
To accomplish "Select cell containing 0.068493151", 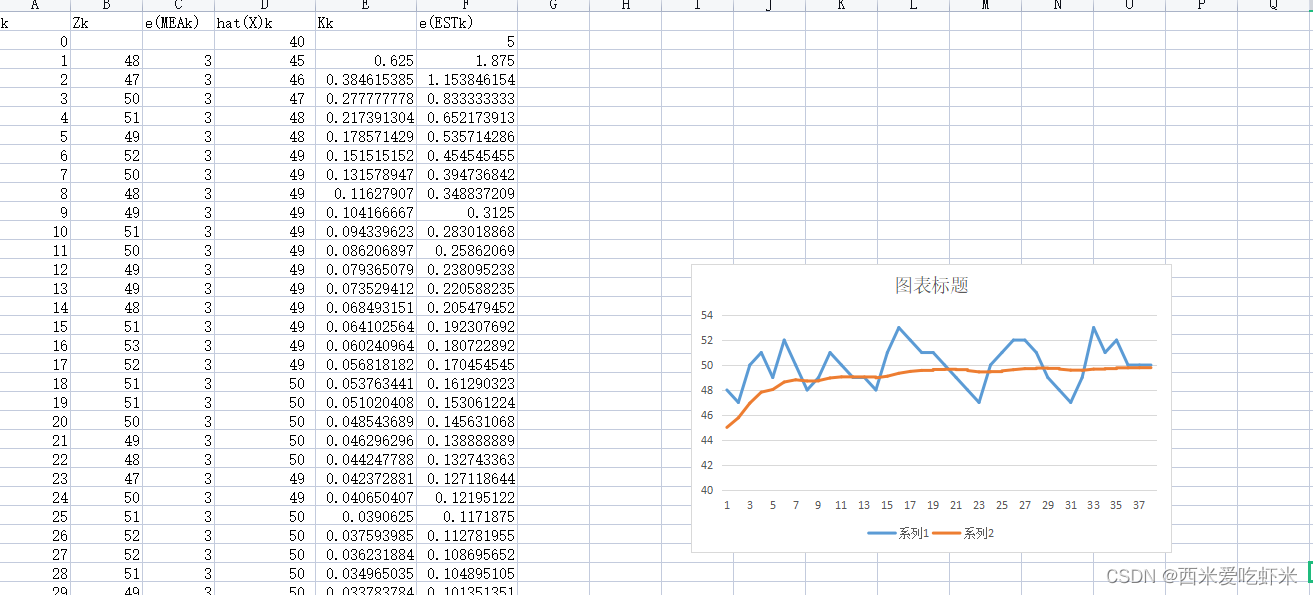I will pos(366,307).
